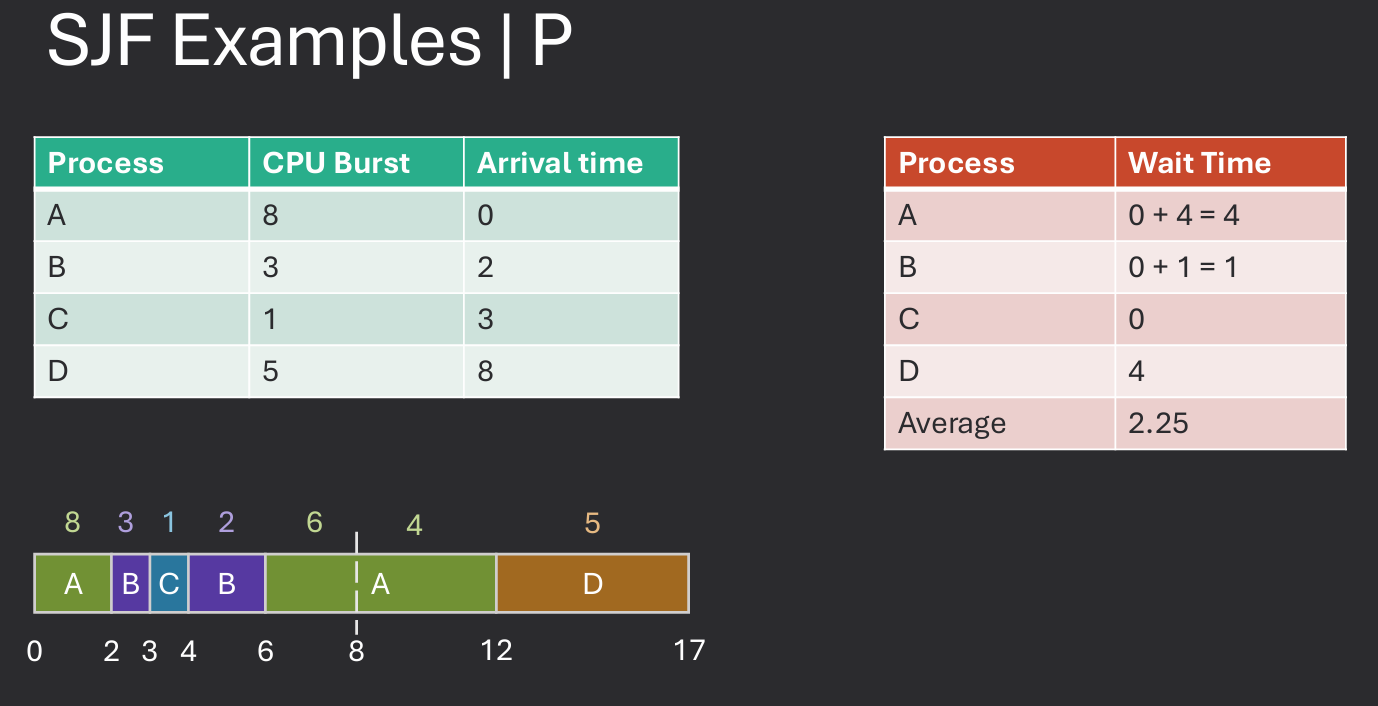Select the red "Wait Time" column header
Viewport: 1378px width, 706px height.
[x=1199, y=163]
